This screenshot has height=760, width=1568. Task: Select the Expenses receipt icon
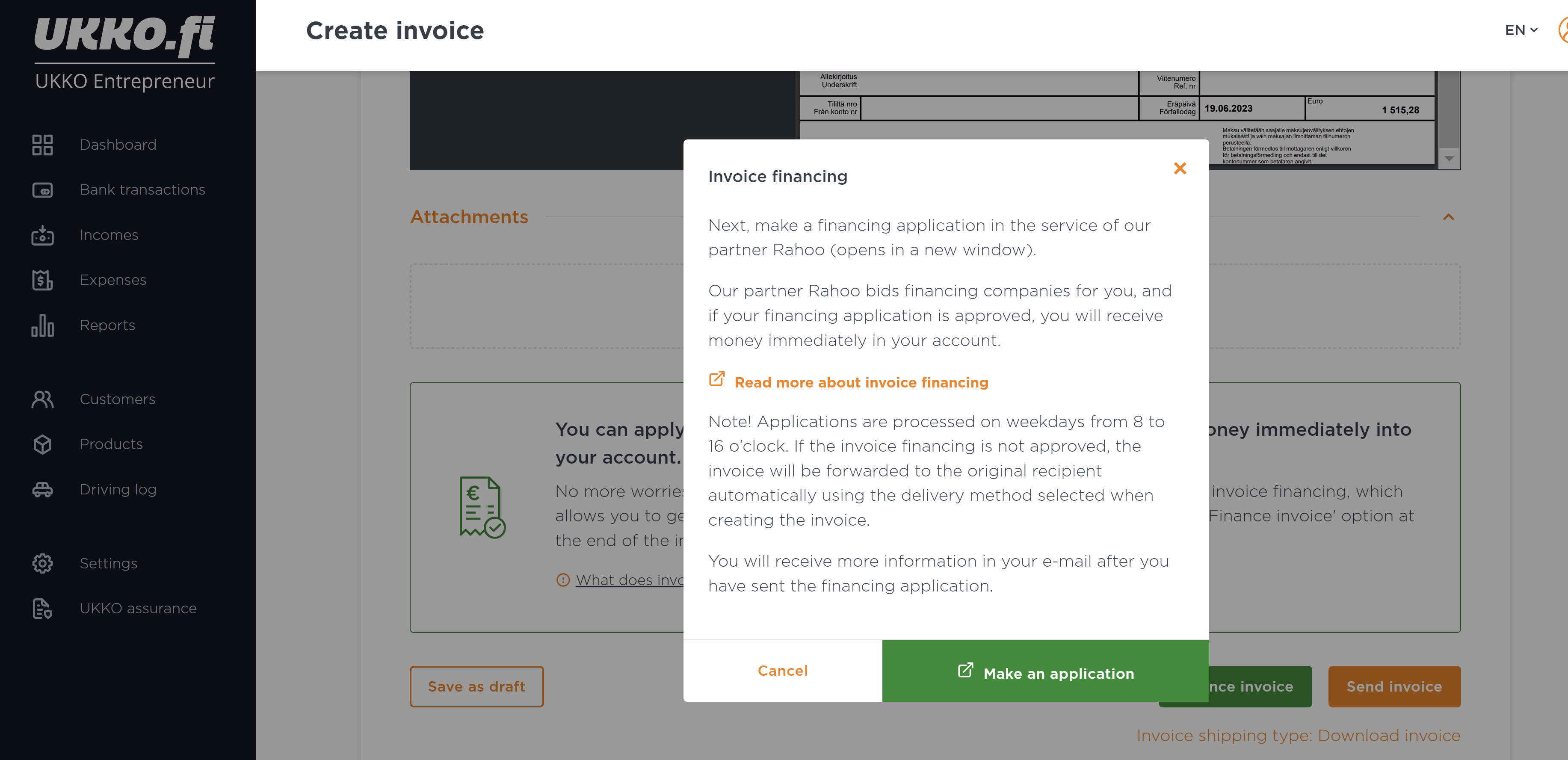tap(42, 280)
